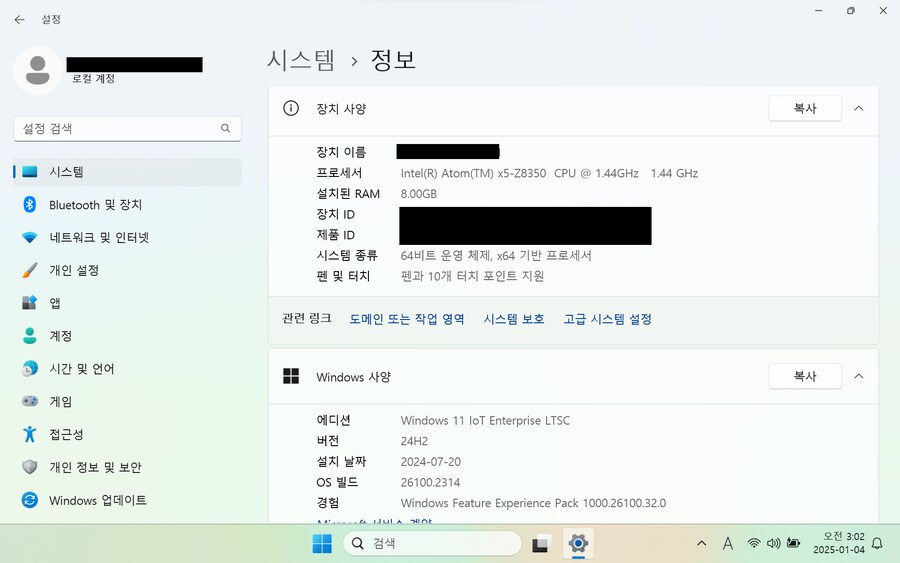Image resolution: width=900 pixels, height=563 pixels.
Task: Copy device specs with 복사 button
Action: [x=804, y=109]
